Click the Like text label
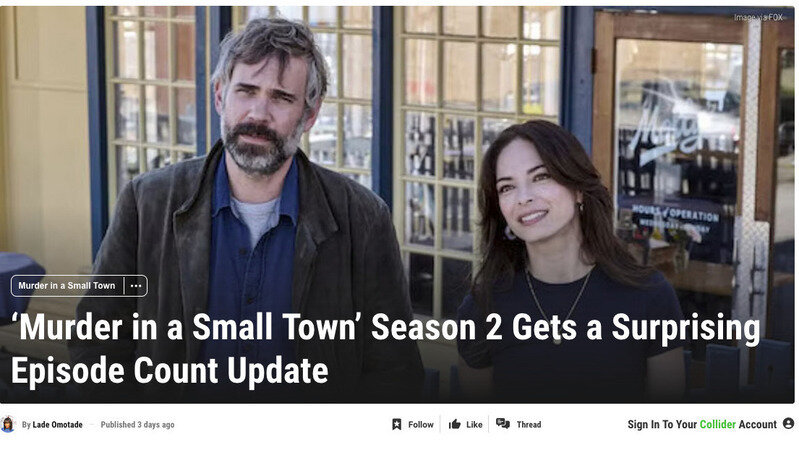This screenshot has width=799, height=450. tap(474, 425)
